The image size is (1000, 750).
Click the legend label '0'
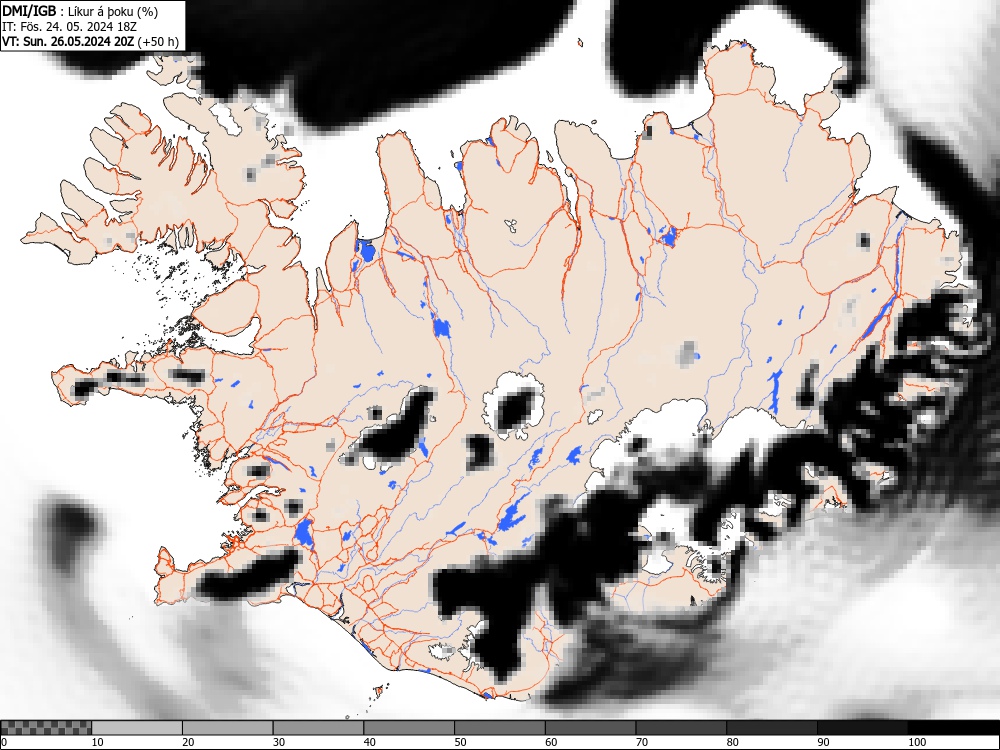[4, 742]
